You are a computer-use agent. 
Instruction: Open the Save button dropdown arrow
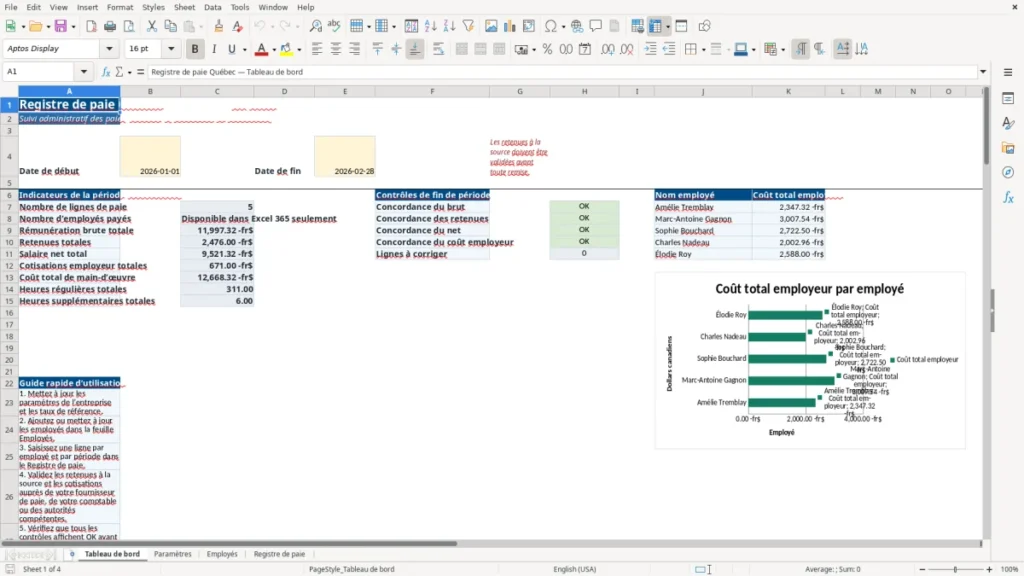(73, 27)
